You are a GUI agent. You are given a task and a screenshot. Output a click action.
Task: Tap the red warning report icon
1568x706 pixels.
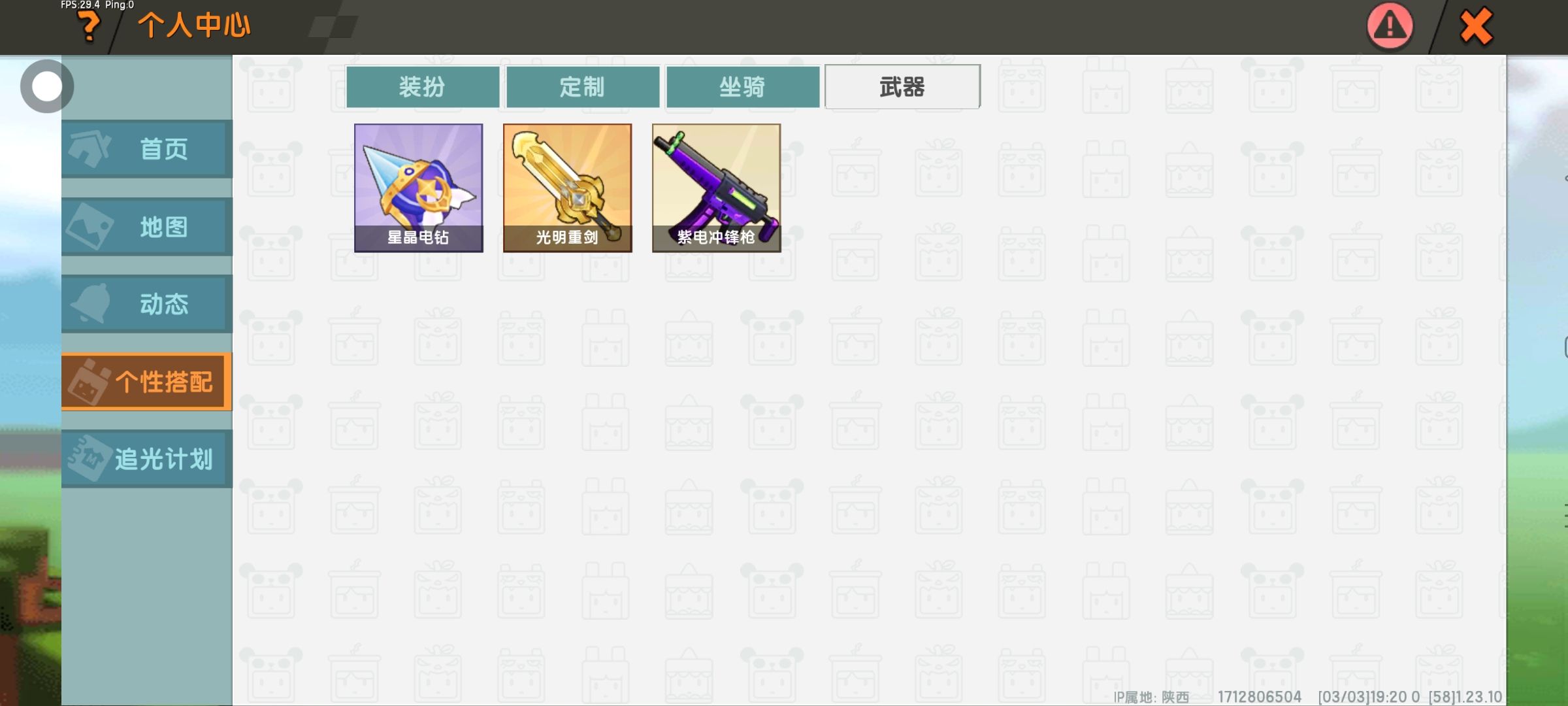tap(1390, 26)
